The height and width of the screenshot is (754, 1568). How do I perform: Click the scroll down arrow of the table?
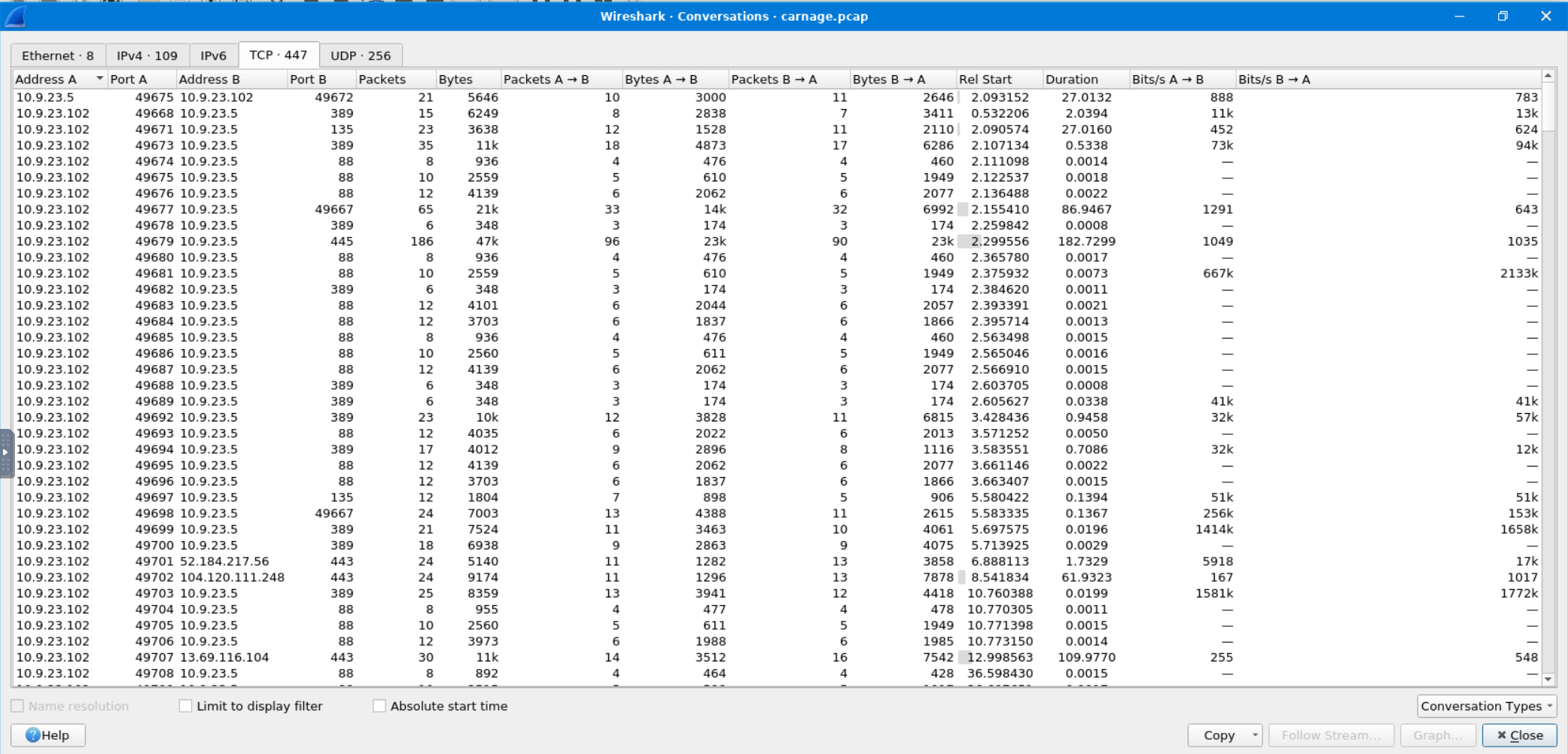click(x=1548, y=680)
